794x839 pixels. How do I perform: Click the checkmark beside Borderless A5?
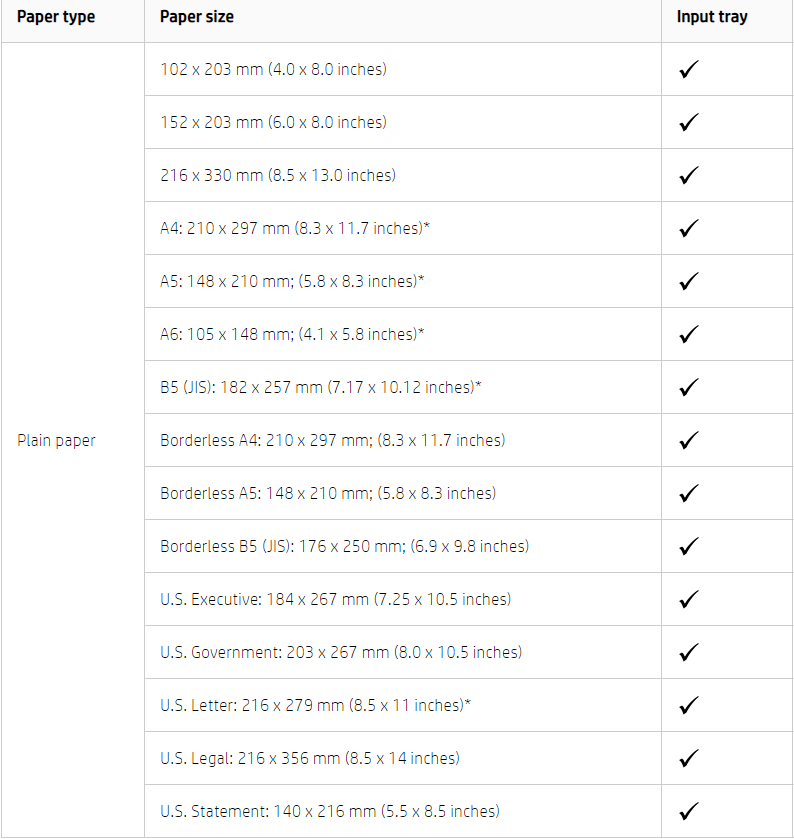[689, 493]
